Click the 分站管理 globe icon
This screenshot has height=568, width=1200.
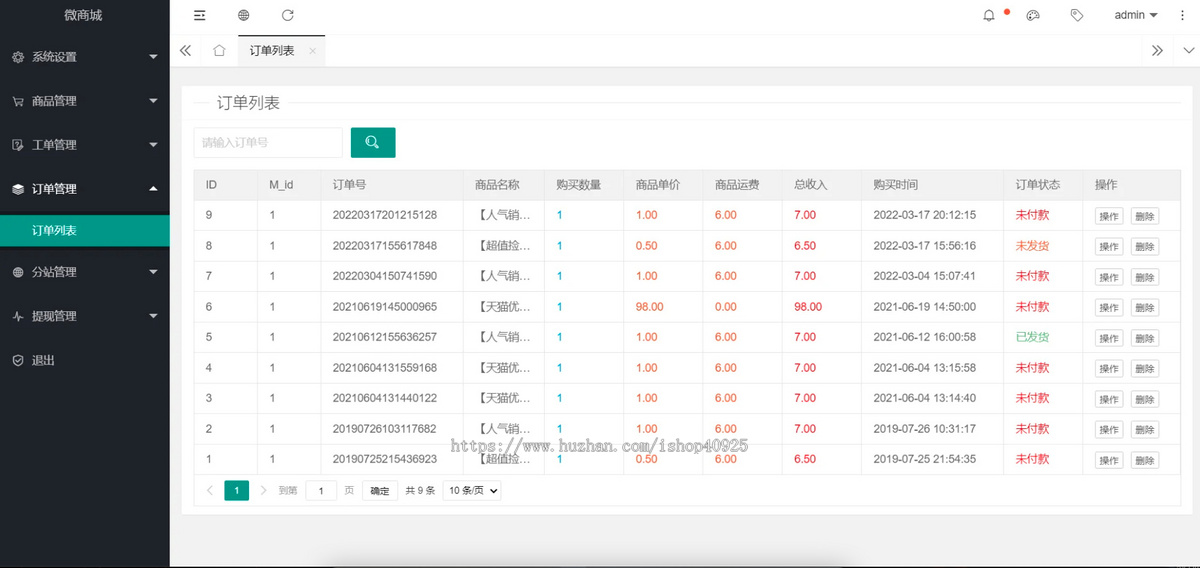(18, 272)
